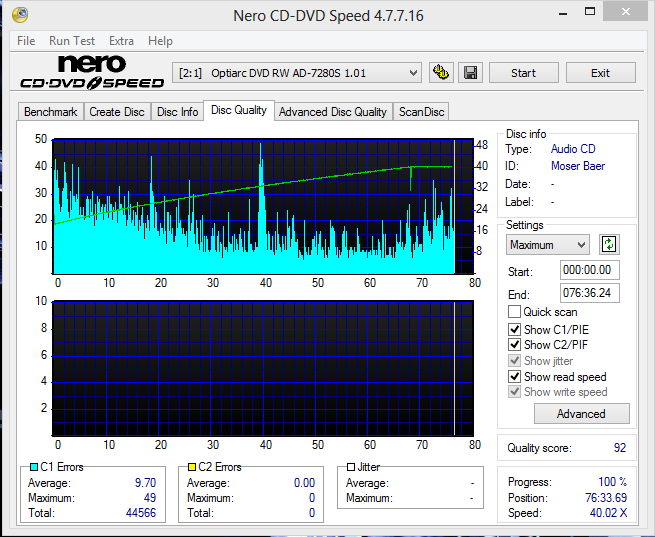Maximize the Nero window
Image resolution: width=655 pixels, height=537 pixels.
coord(590,12)
